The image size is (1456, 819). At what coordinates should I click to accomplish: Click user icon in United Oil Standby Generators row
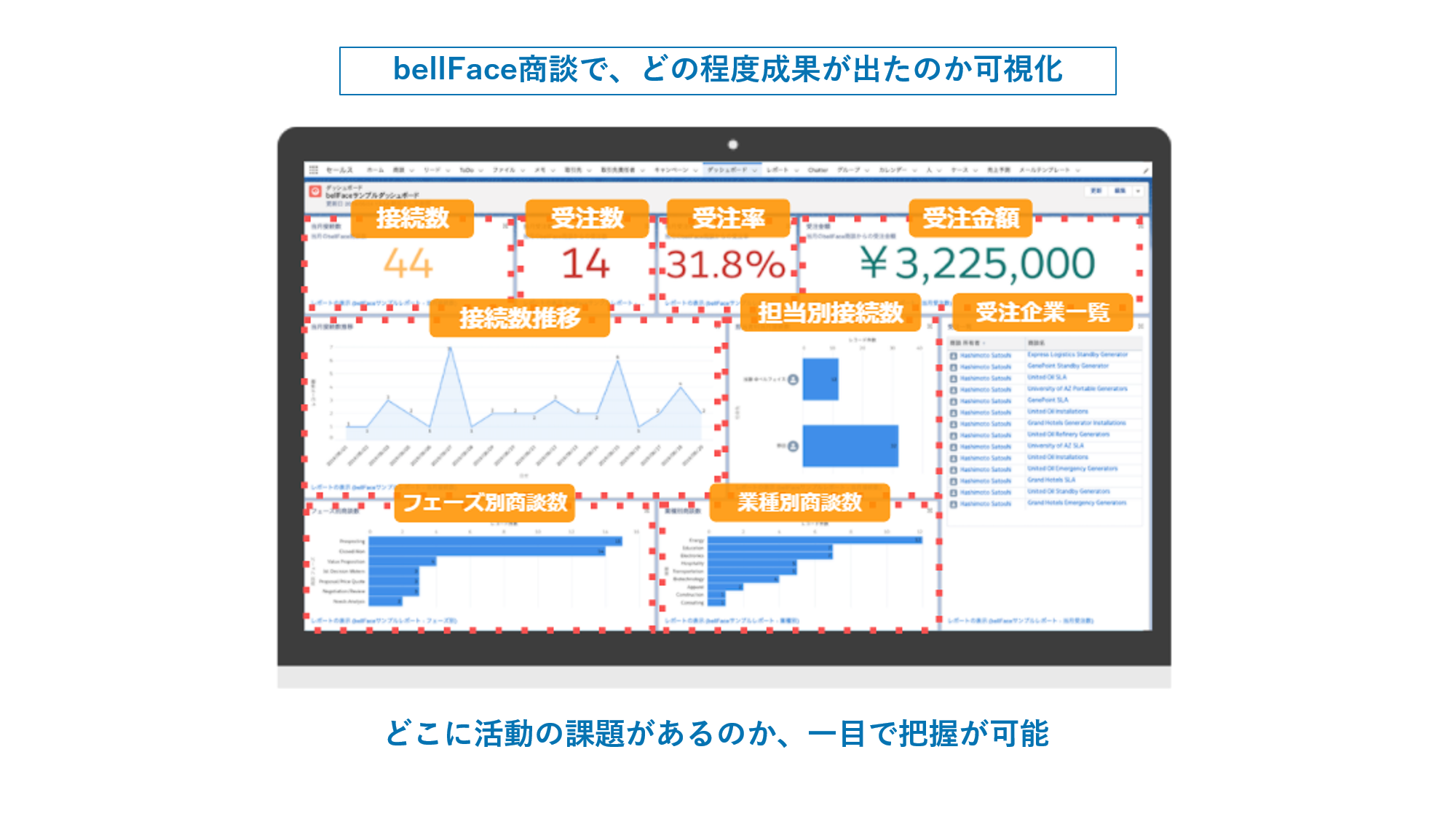[x=954, y=492]
